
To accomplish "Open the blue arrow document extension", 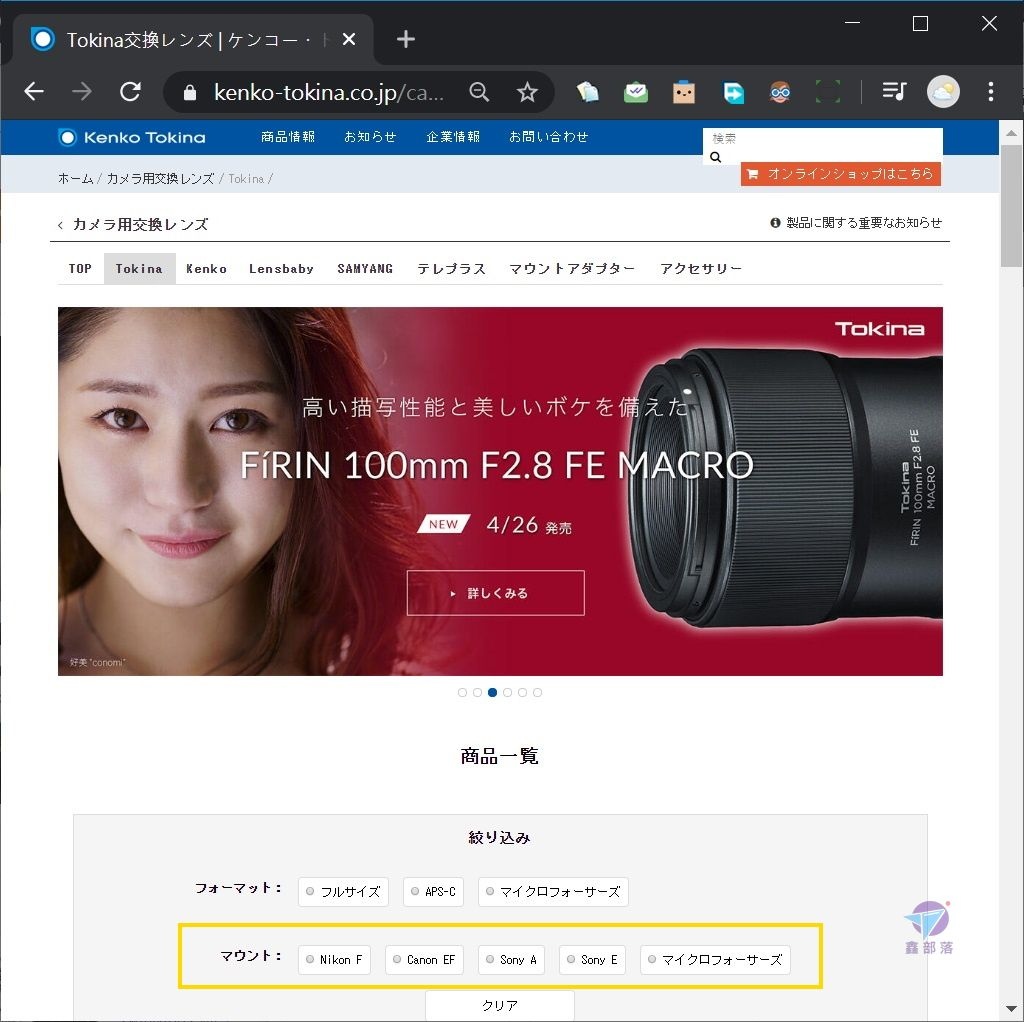I will tap(733, 92).
